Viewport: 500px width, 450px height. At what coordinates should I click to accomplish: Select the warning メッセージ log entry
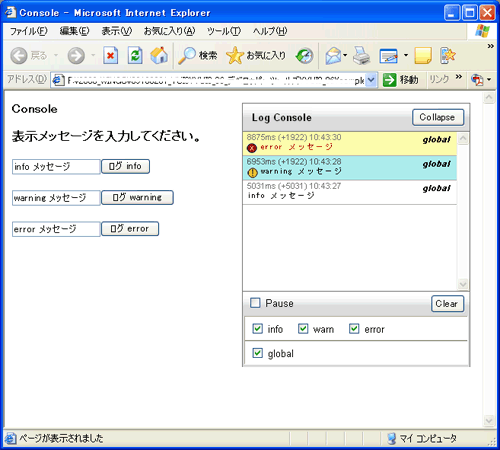click(350, 168)
